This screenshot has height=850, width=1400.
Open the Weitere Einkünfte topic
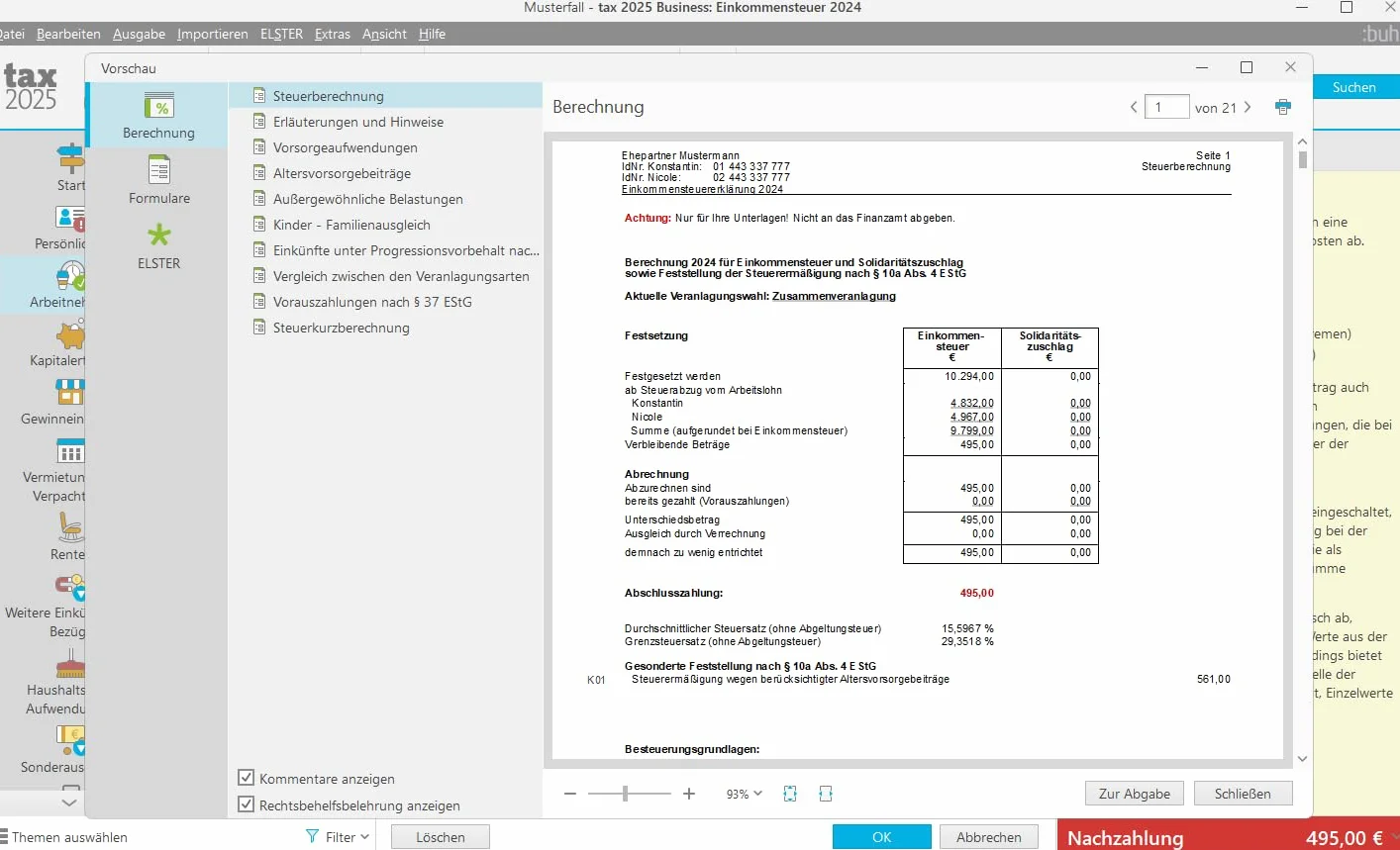pyautogui.click(x=46, y=604)
